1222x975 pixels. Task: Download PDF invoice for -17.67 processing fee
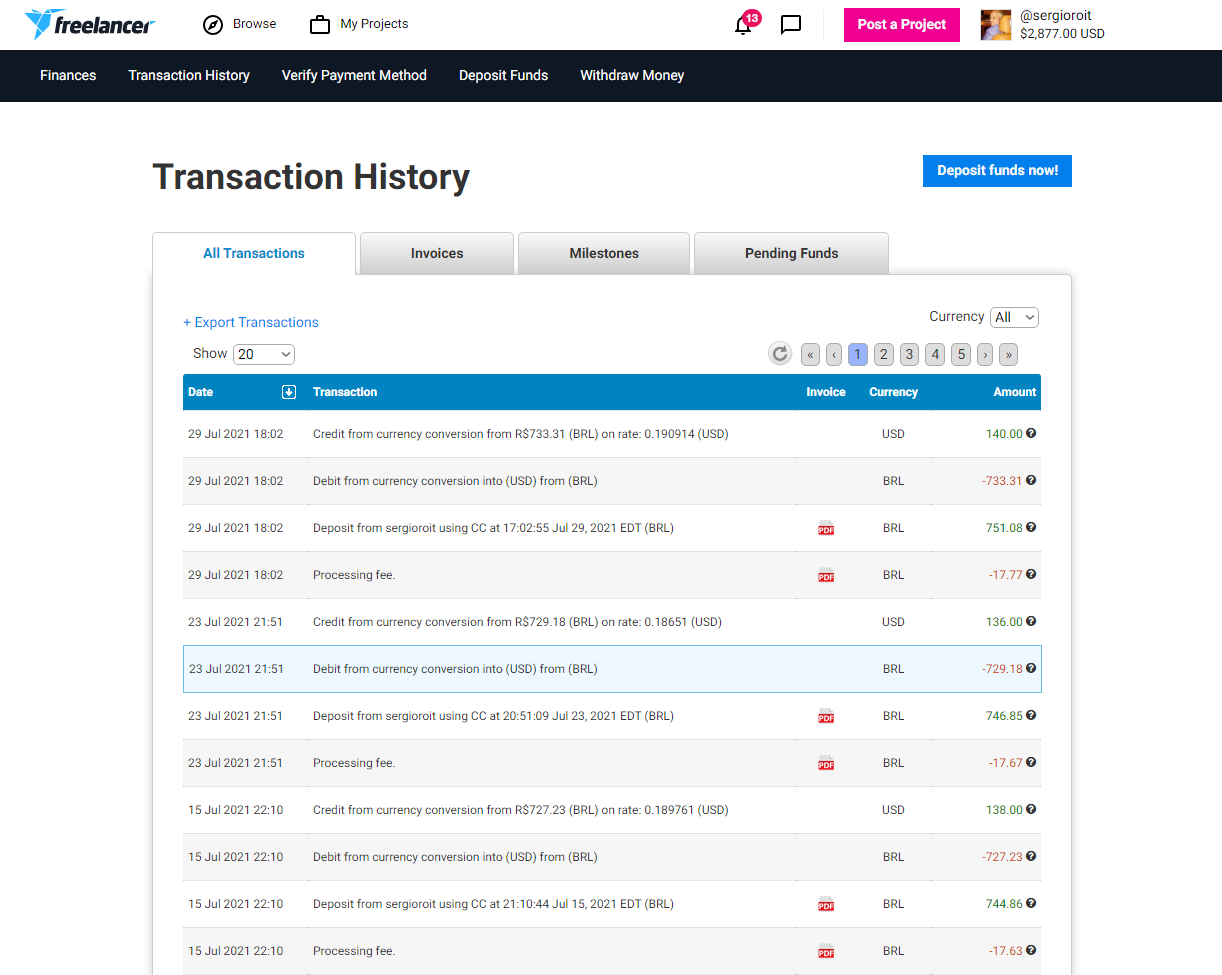click(x=826, y=763)
